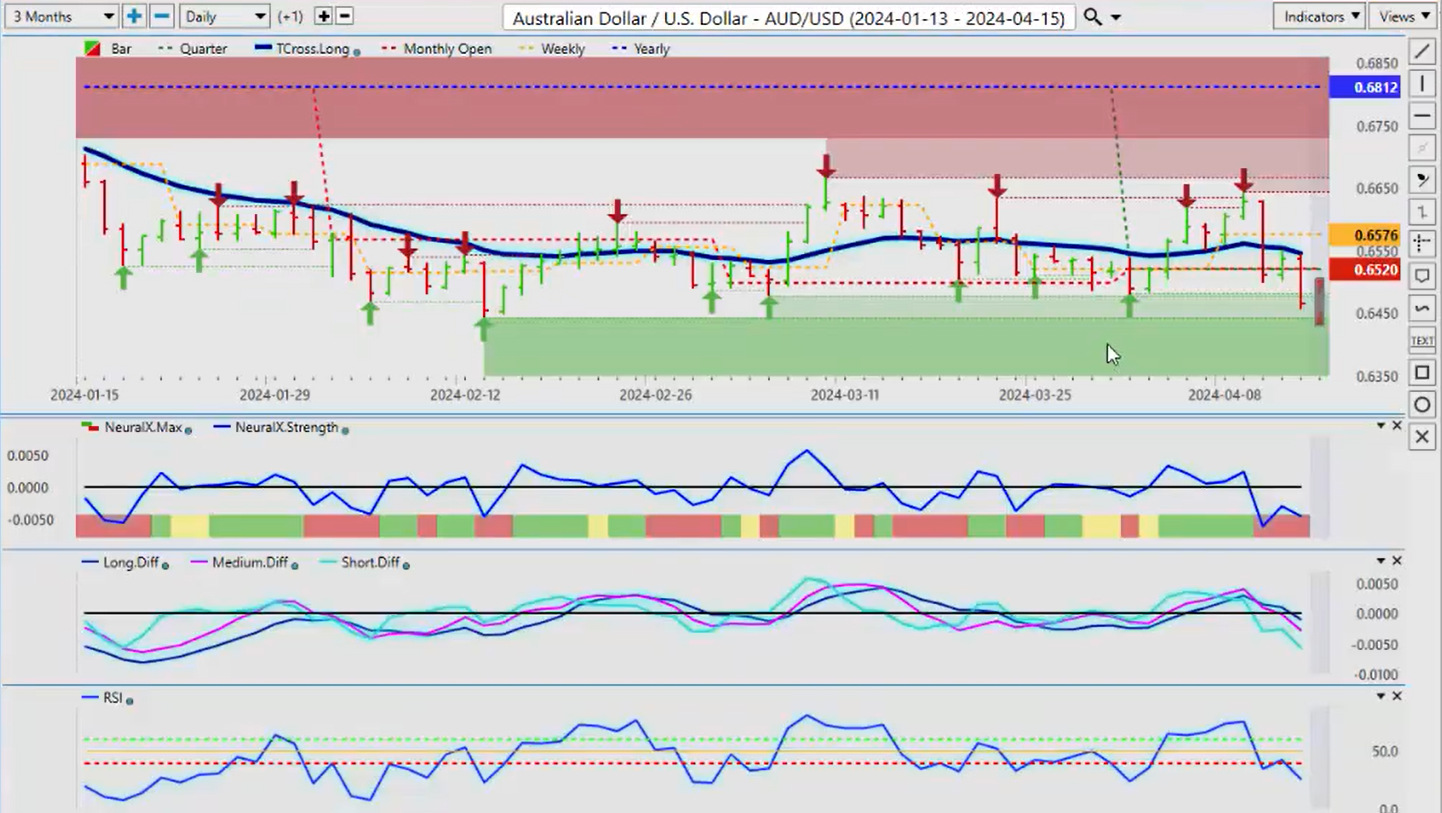Image resolution: width=1442 pixels, height=813 pixels.
Task: Open the RSI panel options arrow
Action: (1381, 696)
